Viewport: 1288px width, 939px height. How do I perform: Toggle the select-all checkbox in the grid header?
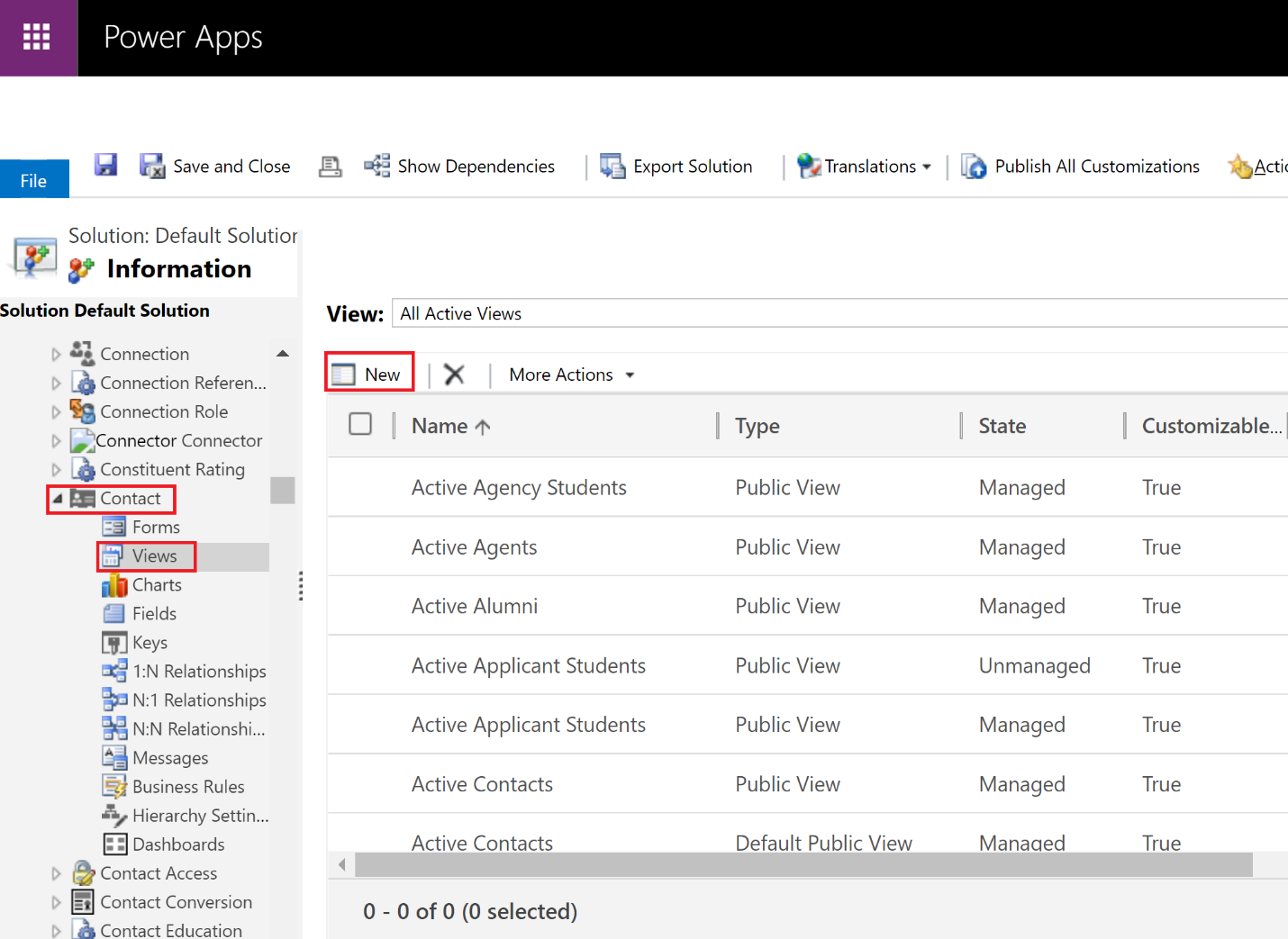coord(360,424)
